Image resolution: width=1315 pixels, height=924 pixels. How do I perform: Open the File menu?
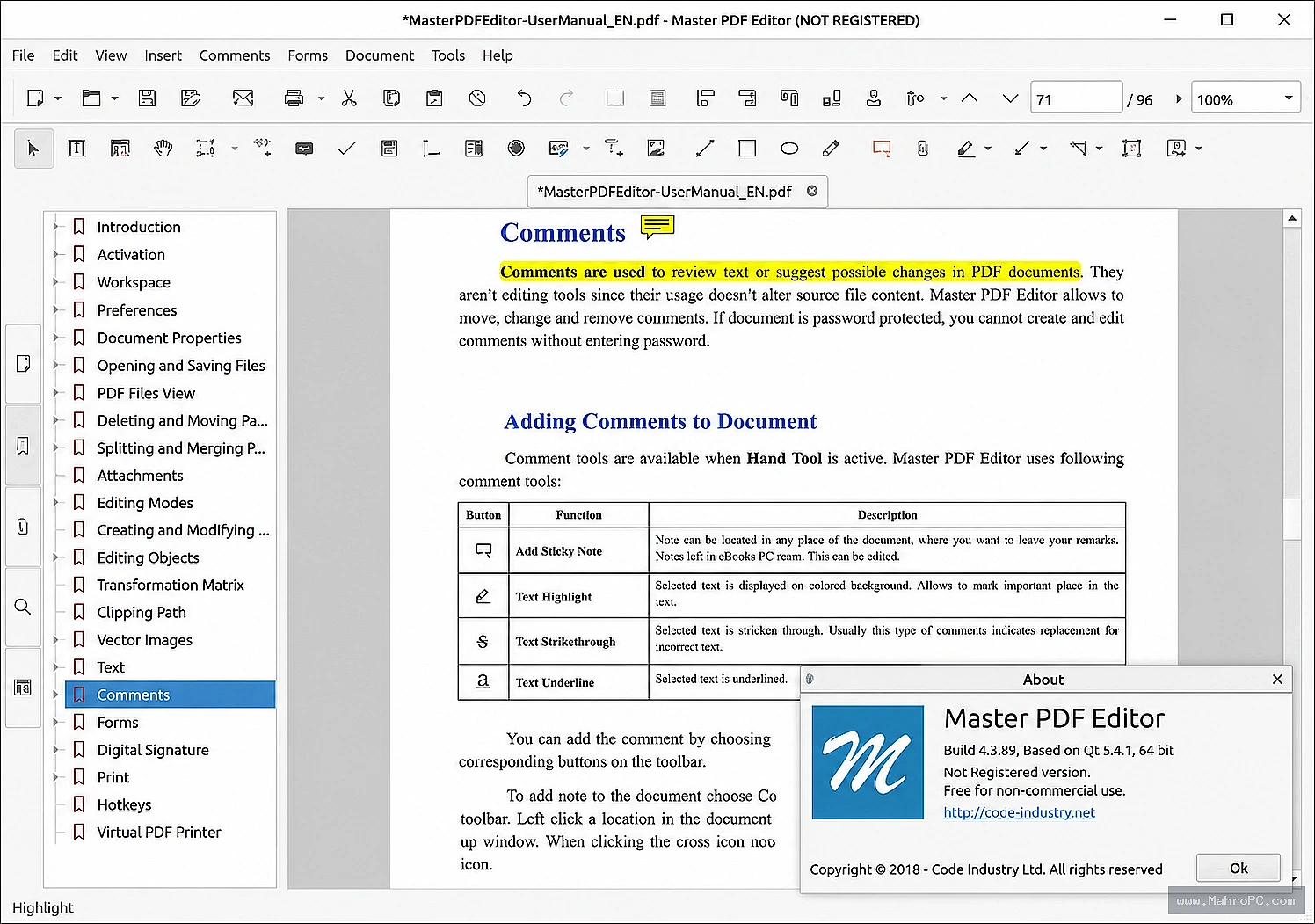(24, 55)
